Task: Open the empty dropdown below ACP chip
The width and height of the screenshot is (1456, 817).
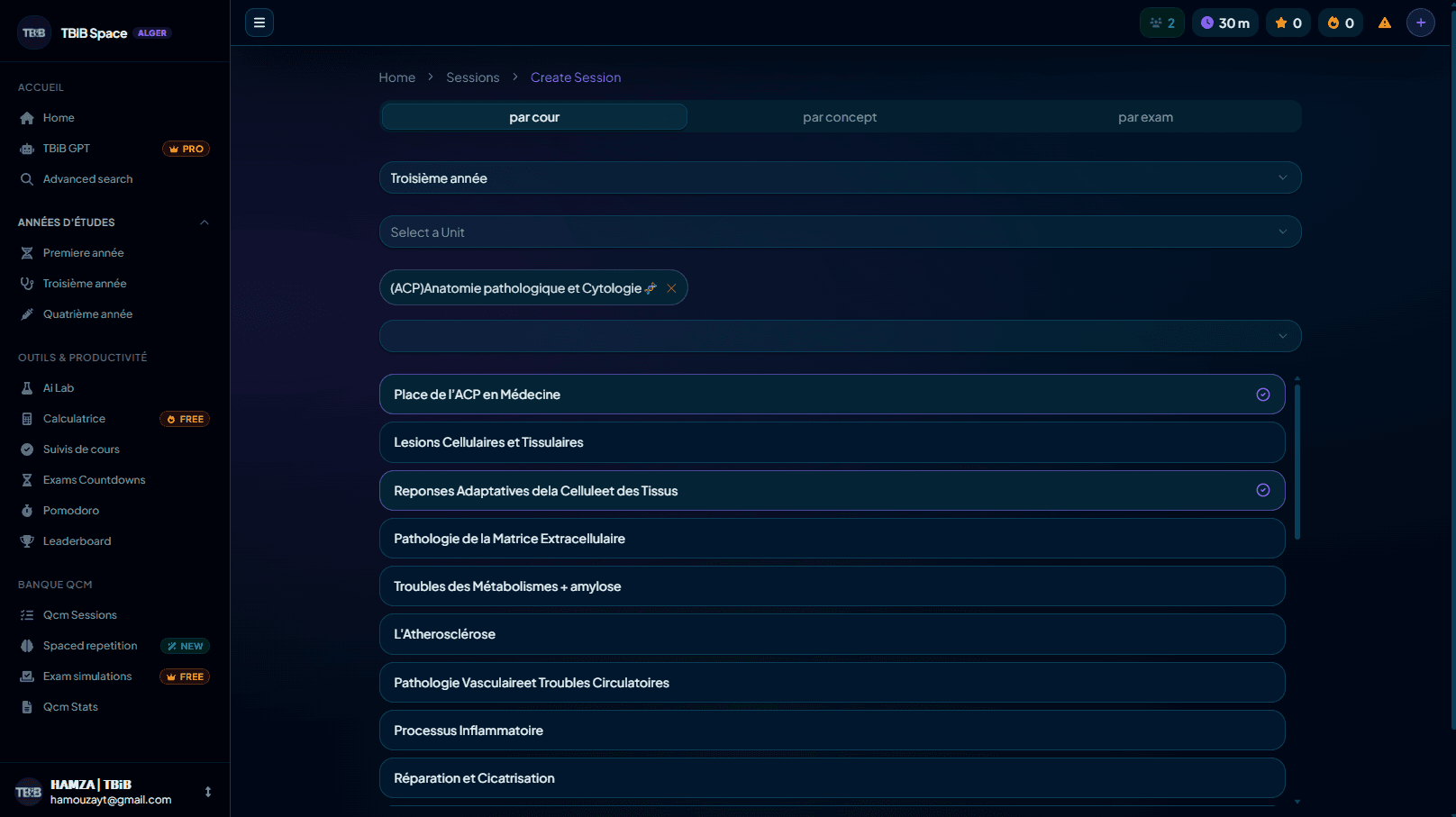Action: (x=840, y=336)
